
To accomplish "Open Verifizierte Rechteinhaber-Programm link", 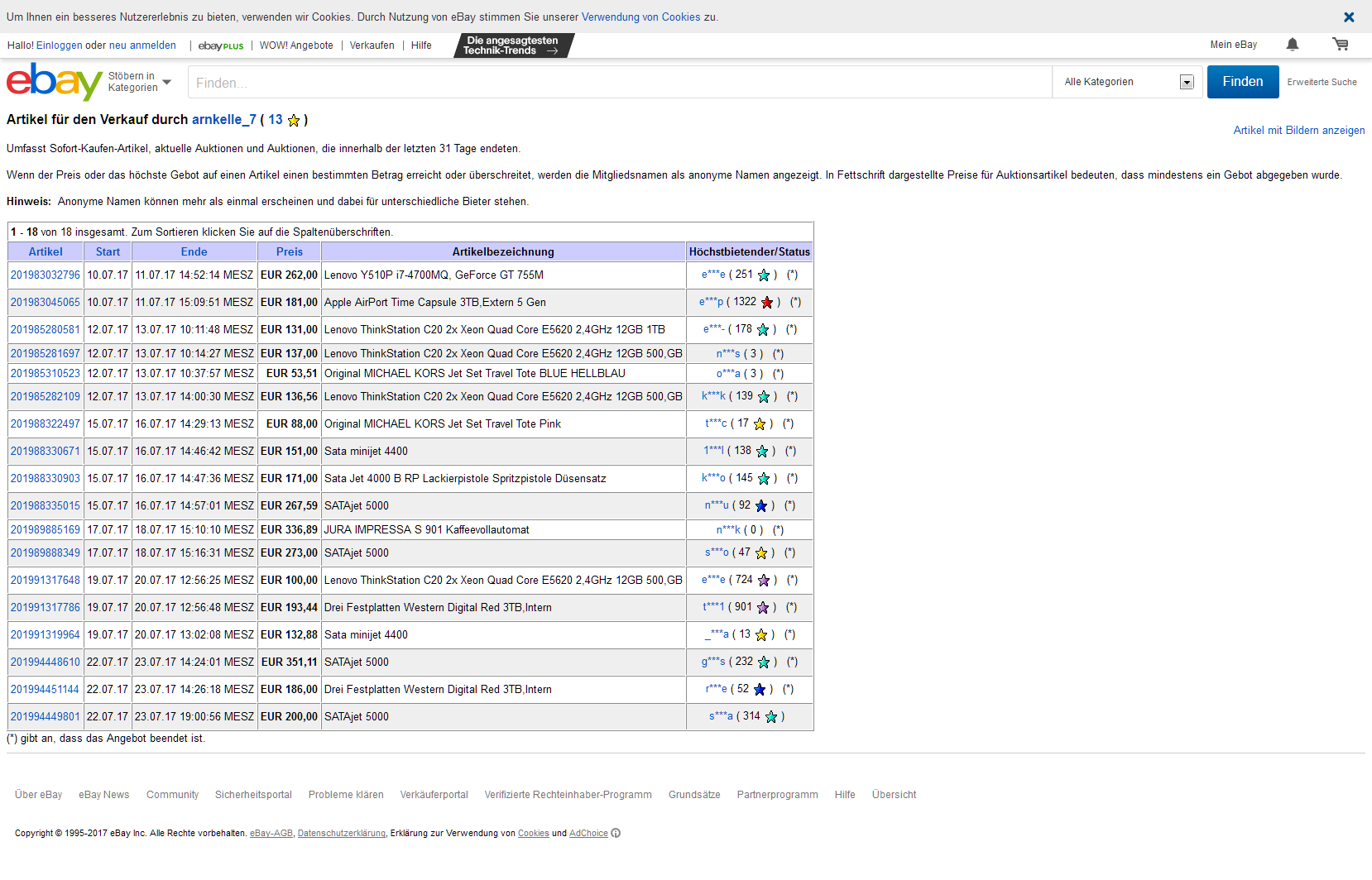I will [x=568, y=795].
